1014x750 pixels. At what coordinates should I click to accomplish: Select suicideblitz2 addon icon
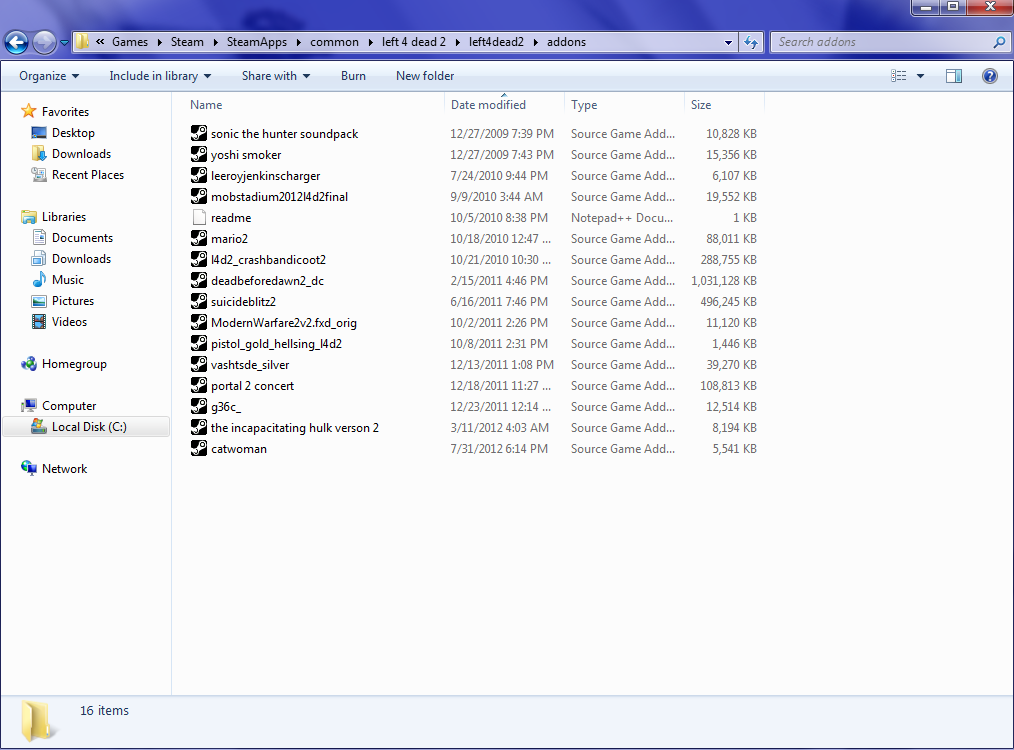(x=199, y=301)
